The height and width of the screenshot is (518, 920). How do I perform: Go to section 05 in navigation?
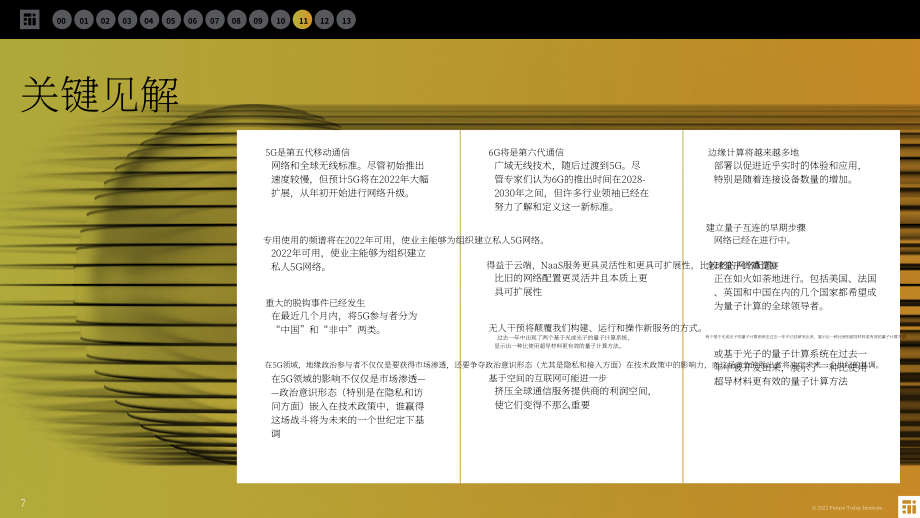click(x=171, y=20)
